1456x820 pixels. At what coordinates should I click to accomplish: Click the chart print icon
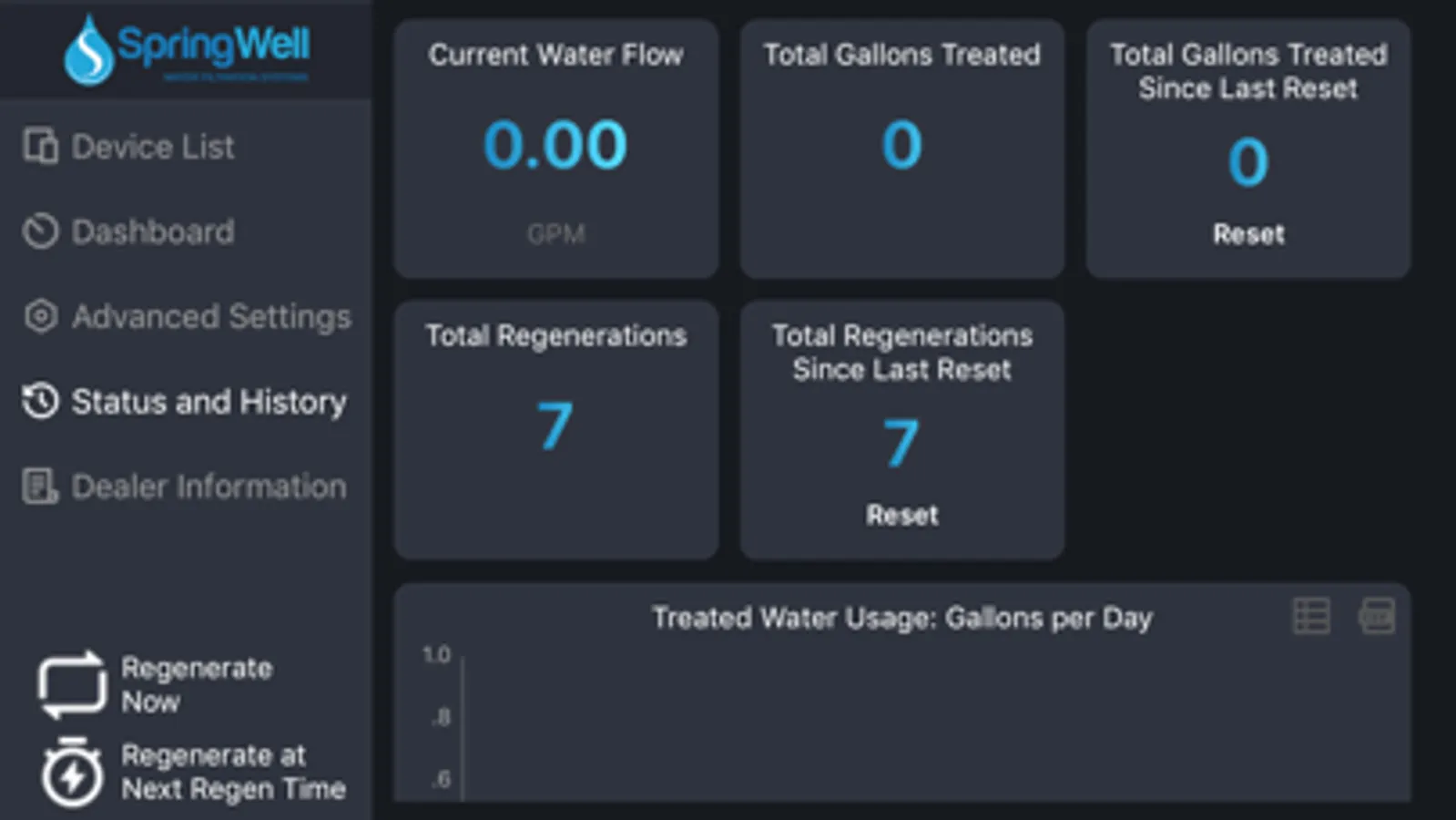(1377, 617)
